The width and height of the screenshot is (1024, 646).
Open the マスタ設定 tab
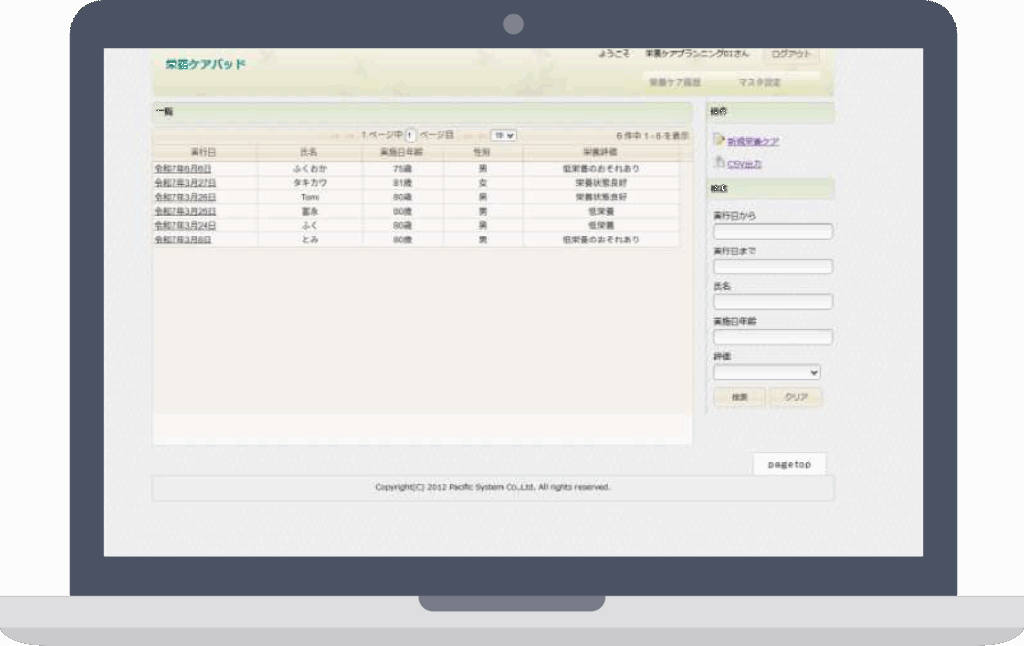[x=759, y=82]
